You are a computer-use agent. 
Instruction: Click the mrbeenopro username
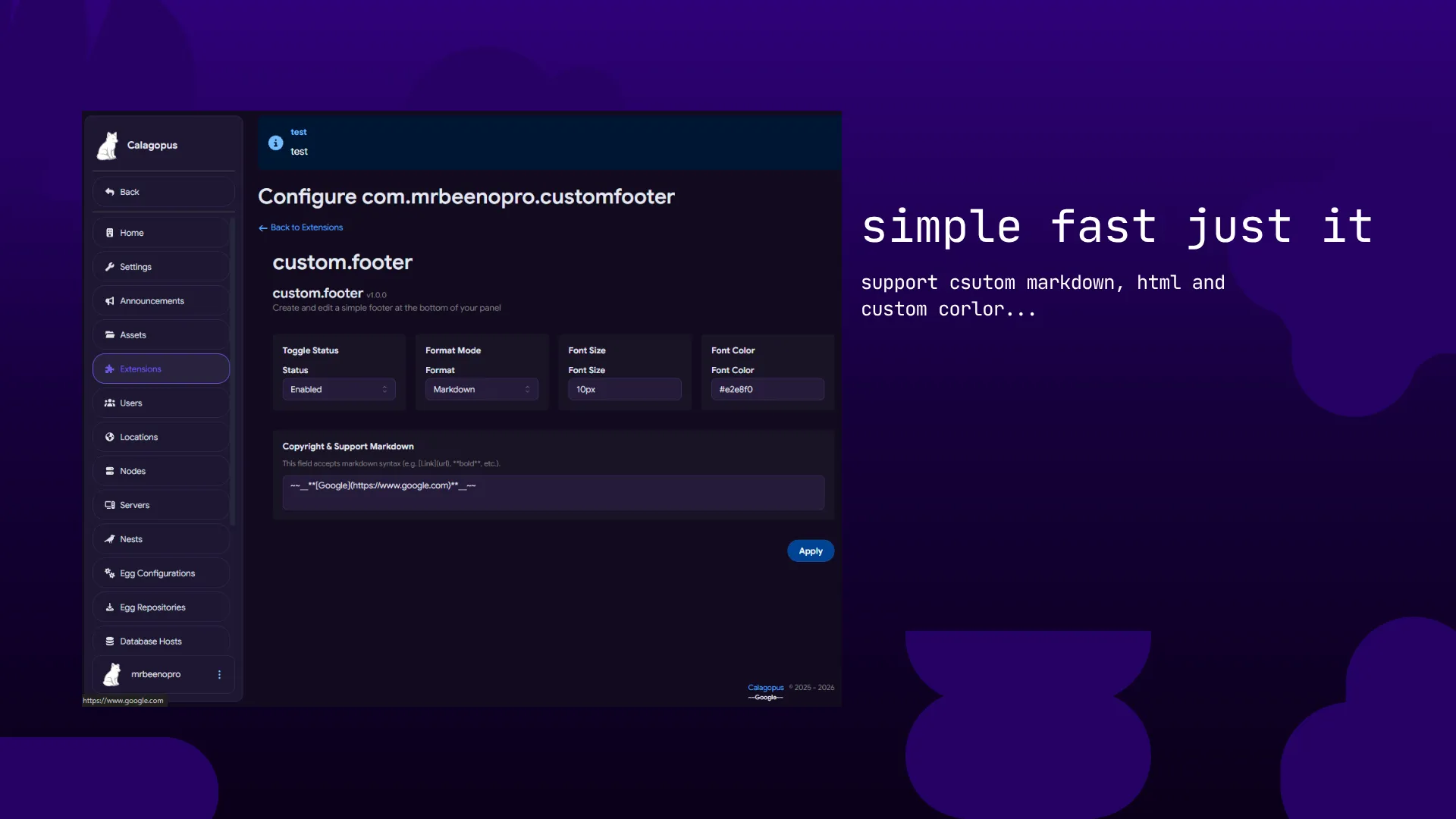tap(155, 674)
